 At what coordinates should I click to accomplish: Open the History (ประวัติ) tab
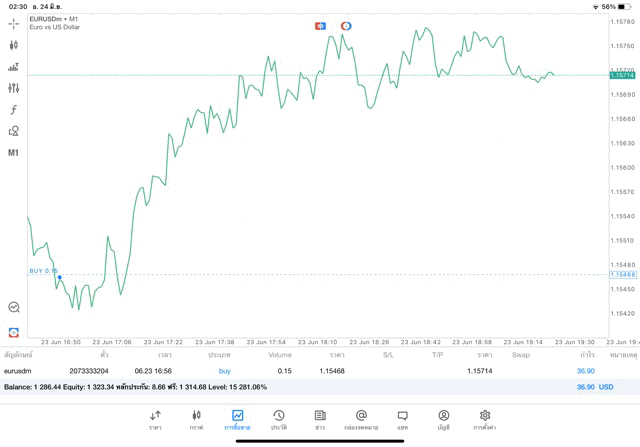coord(278,420)
